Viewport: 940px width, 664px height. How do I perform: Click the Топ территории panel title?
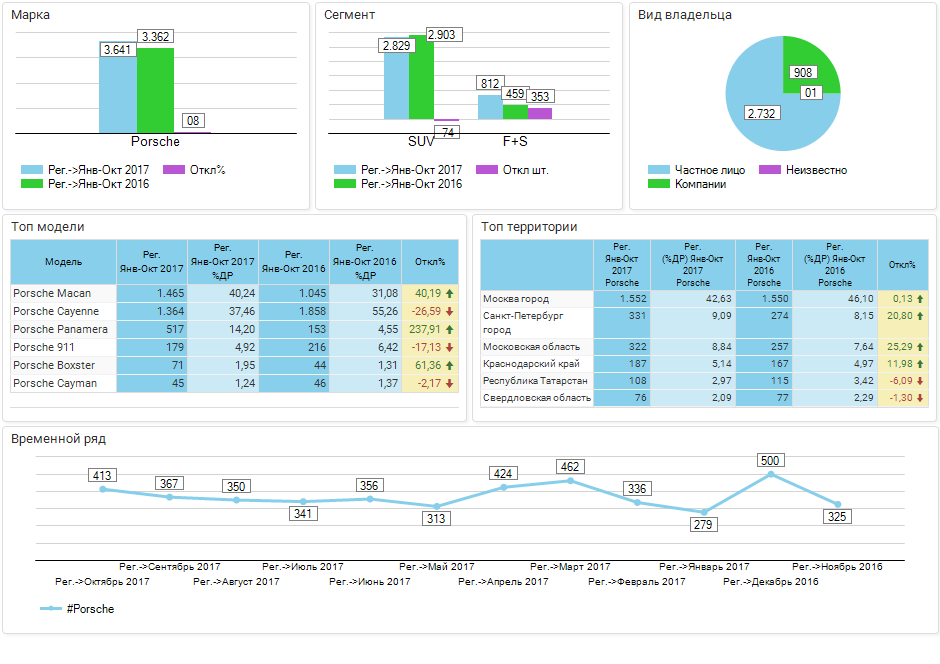coord(529,227)
